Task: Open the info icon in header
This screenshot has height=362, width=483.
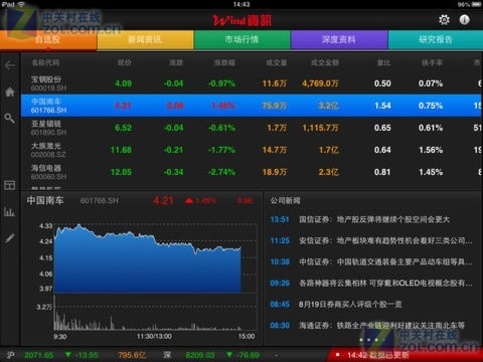Action: tap(464, 20)
